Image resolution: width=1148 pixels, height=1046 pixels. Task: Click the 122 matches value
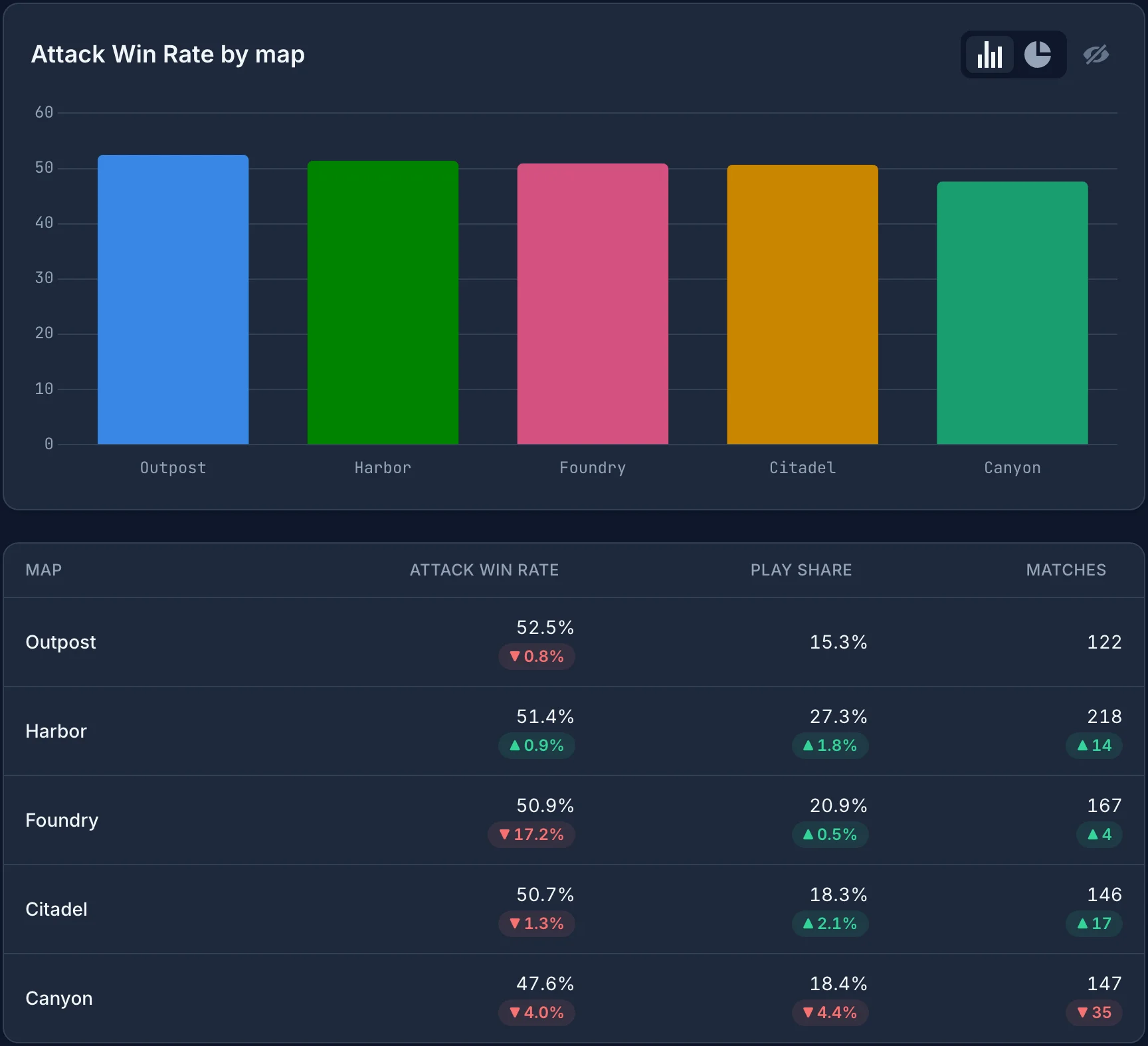(x=1104, y=643)
